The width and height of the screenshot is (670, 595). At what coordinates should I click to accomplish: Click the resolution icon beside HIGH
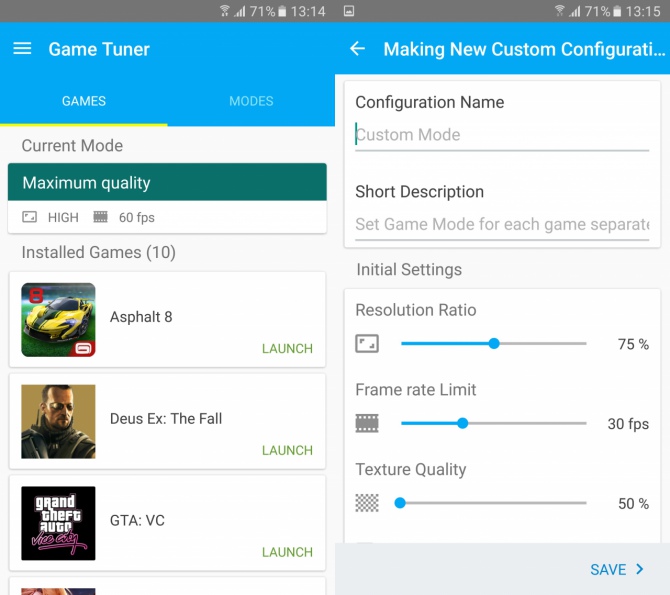pyautogui.click(x=29, y=217)
